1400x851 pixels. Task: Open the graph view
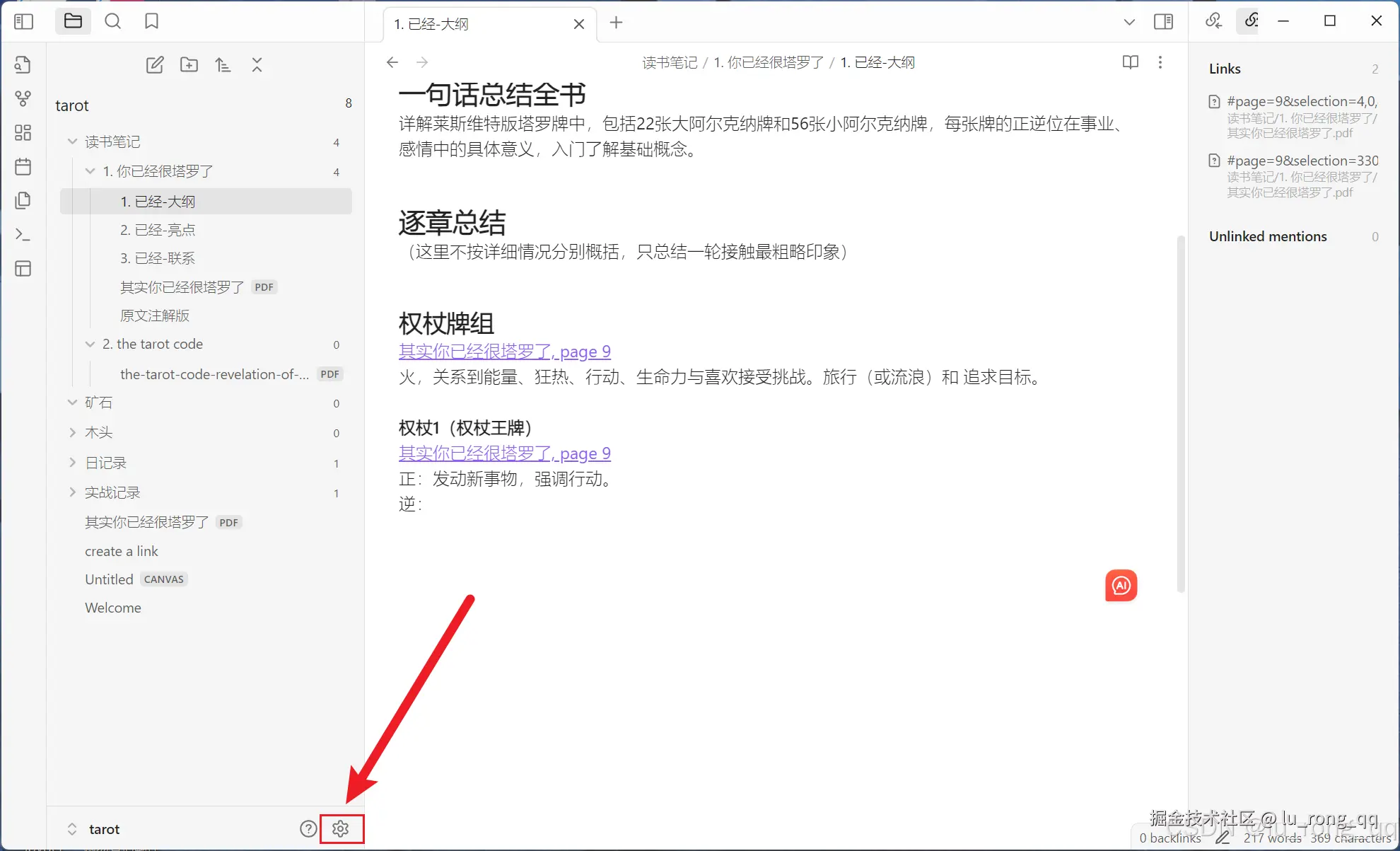(x=23, y=98)
